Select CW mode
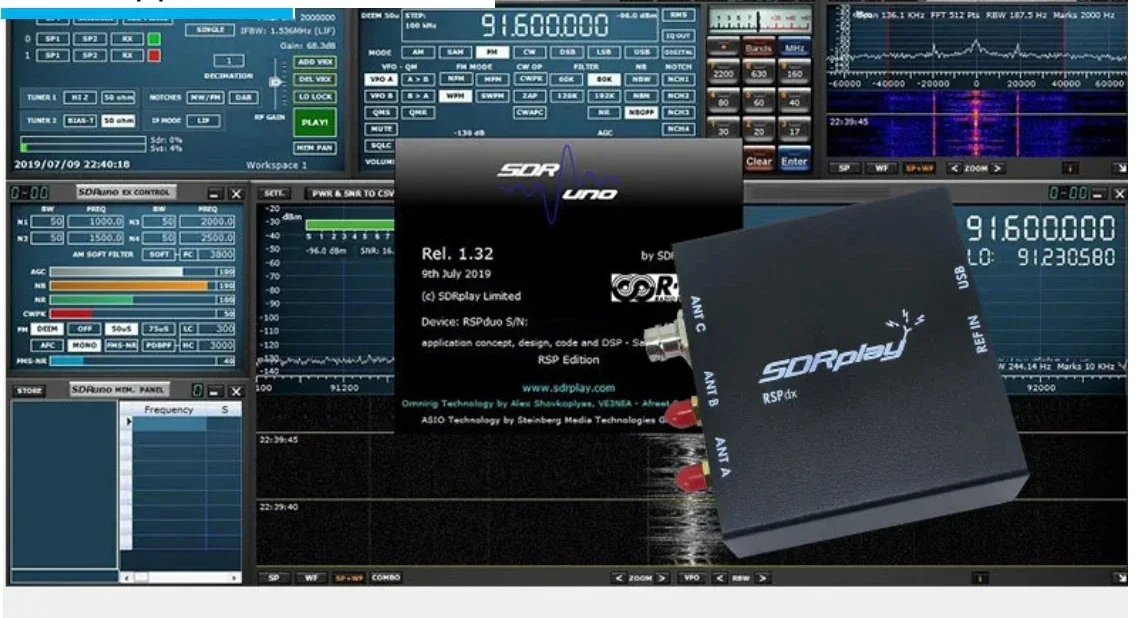The height and width of the screenshot is (618, 1136). (x=530, y=52)
